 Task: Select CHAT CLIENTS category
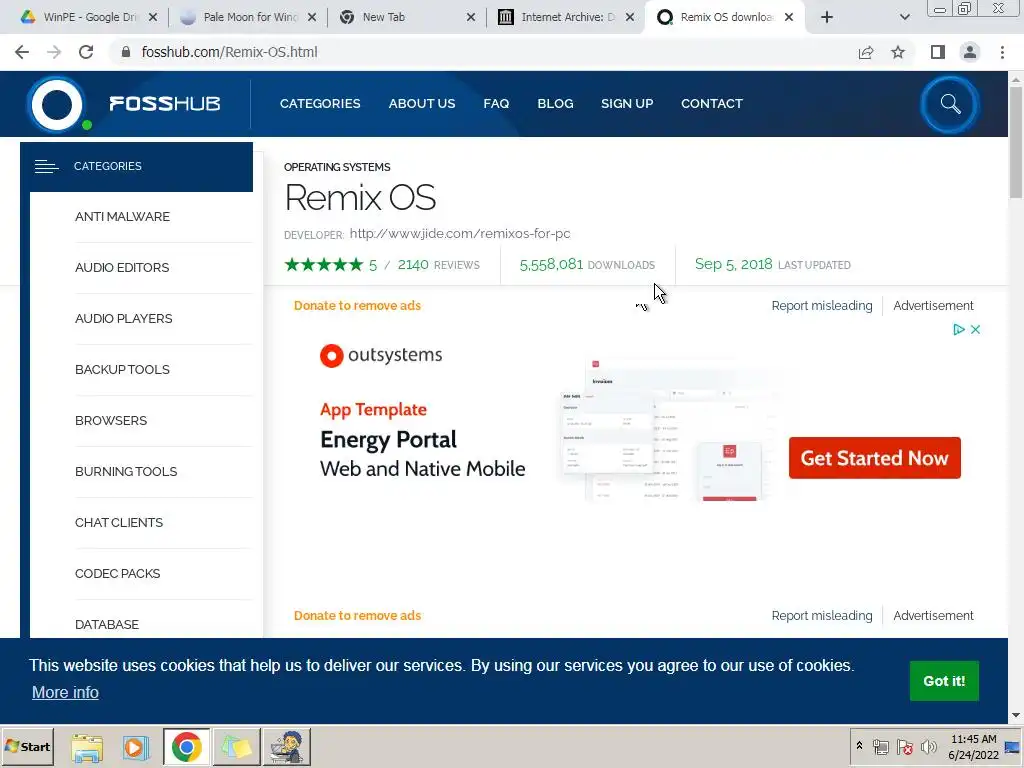[119, 522]
